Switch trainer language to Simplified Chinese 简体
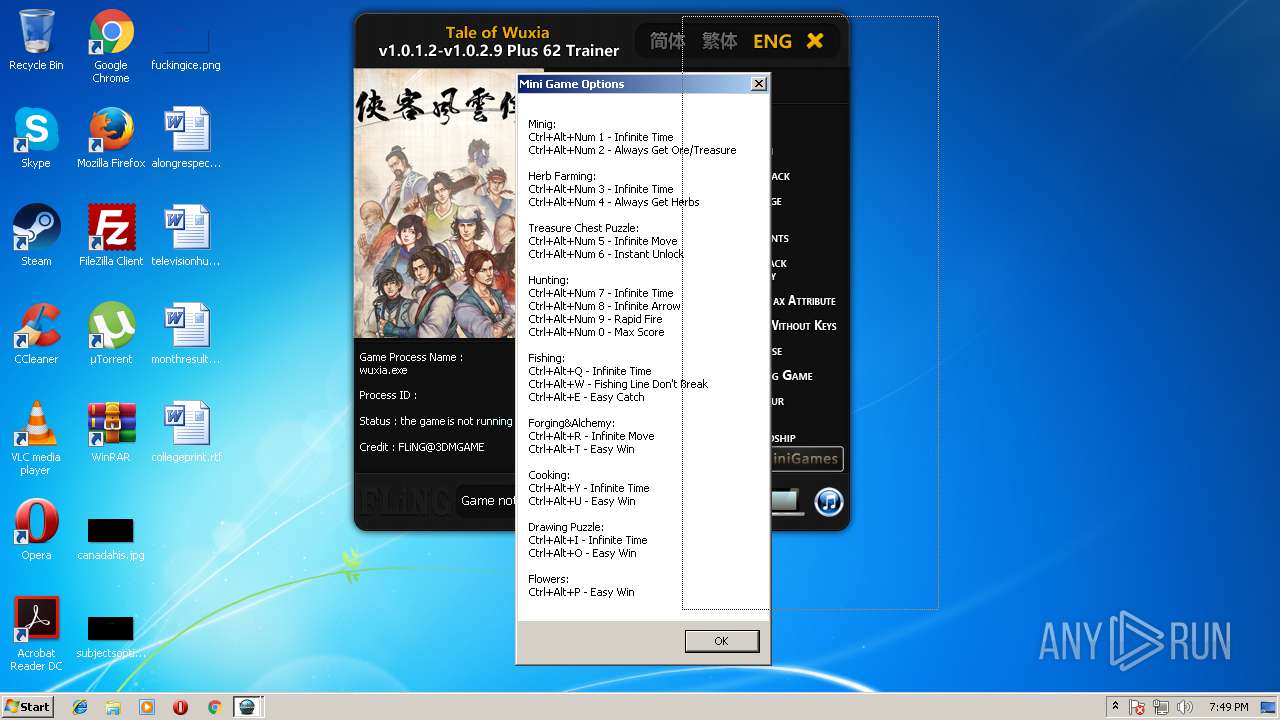1280x720 pixels. coord(667,41)
